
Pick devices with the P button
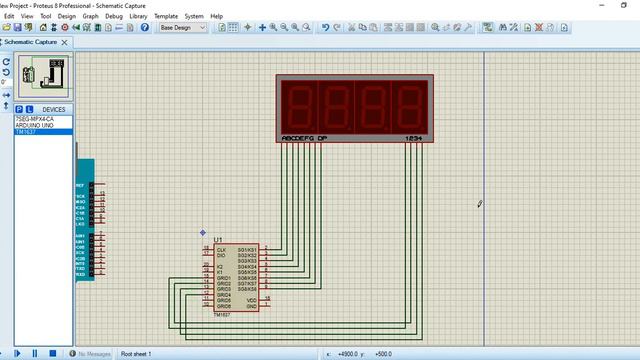pyautogui.click(x=19, y=109)
